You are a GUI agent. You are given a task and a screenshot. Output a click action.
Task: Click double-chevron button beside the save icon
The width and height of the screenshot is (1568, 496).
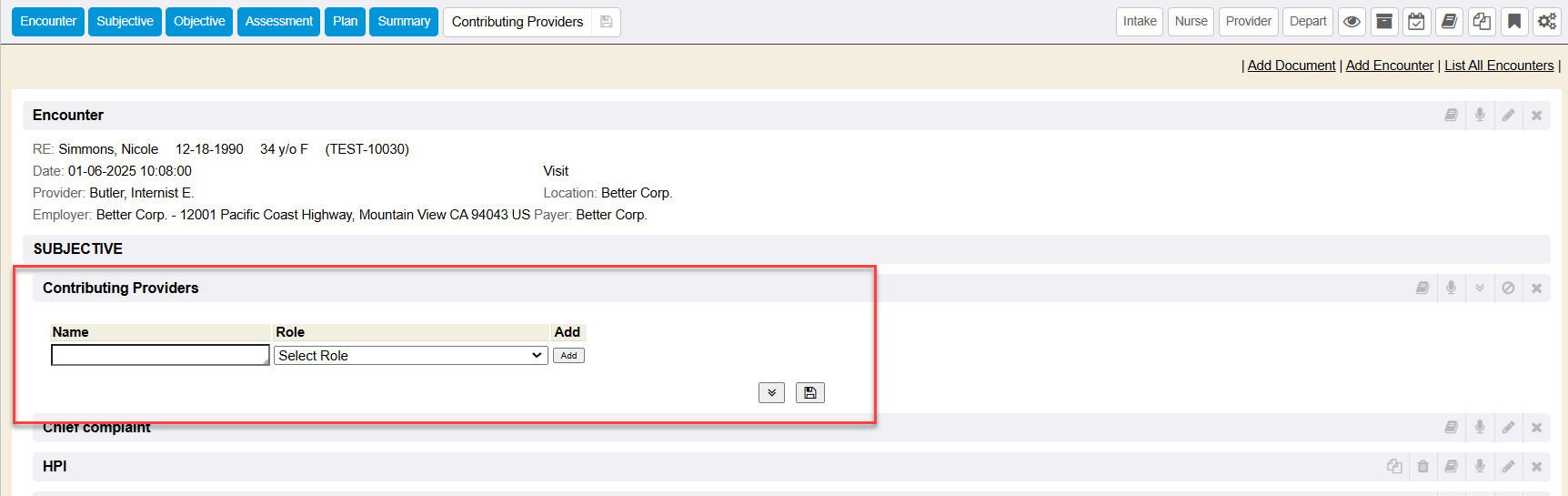coord(771,393)
